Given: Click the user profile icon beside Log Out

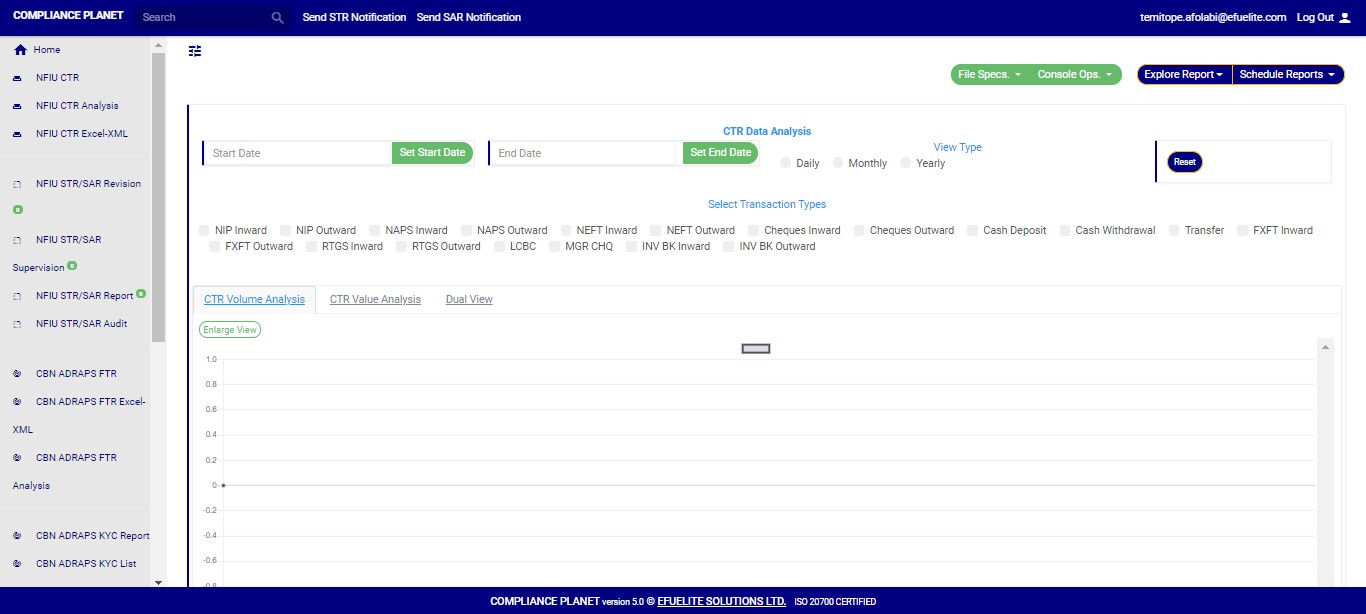Looking at the screenshot, I should [1344, 18].
